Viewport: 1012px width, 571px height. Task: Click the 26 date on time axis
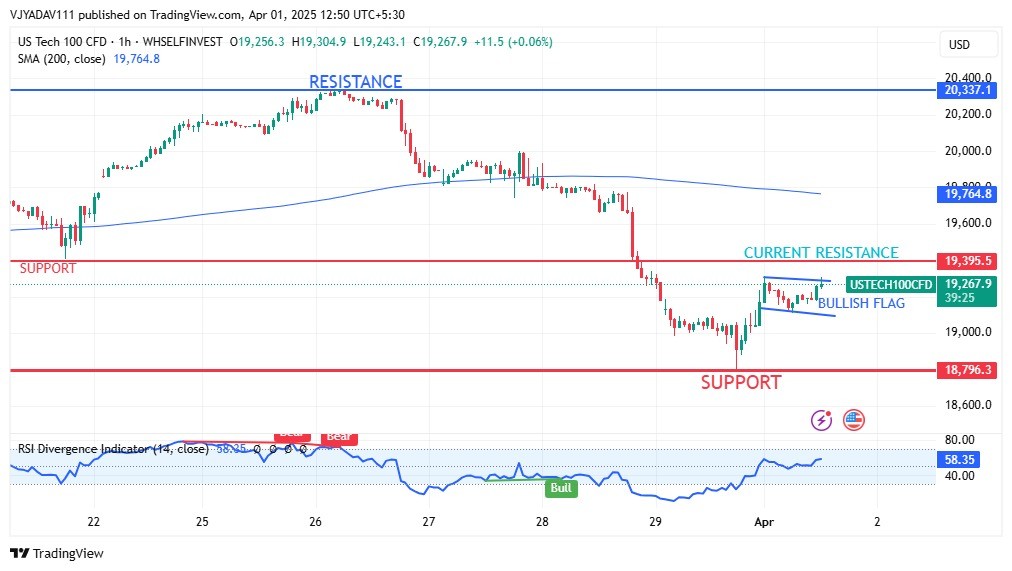pos(315,521)
